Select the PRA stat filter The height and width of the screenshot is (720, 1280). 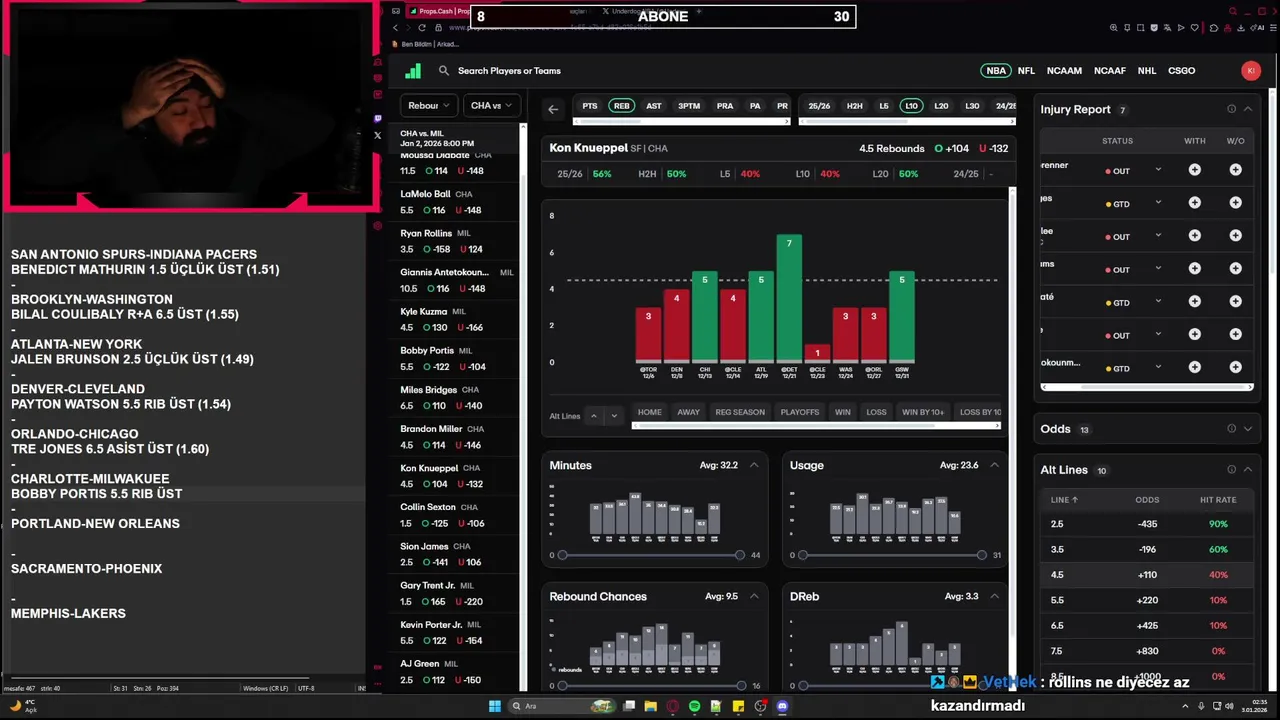click(725, 106)
